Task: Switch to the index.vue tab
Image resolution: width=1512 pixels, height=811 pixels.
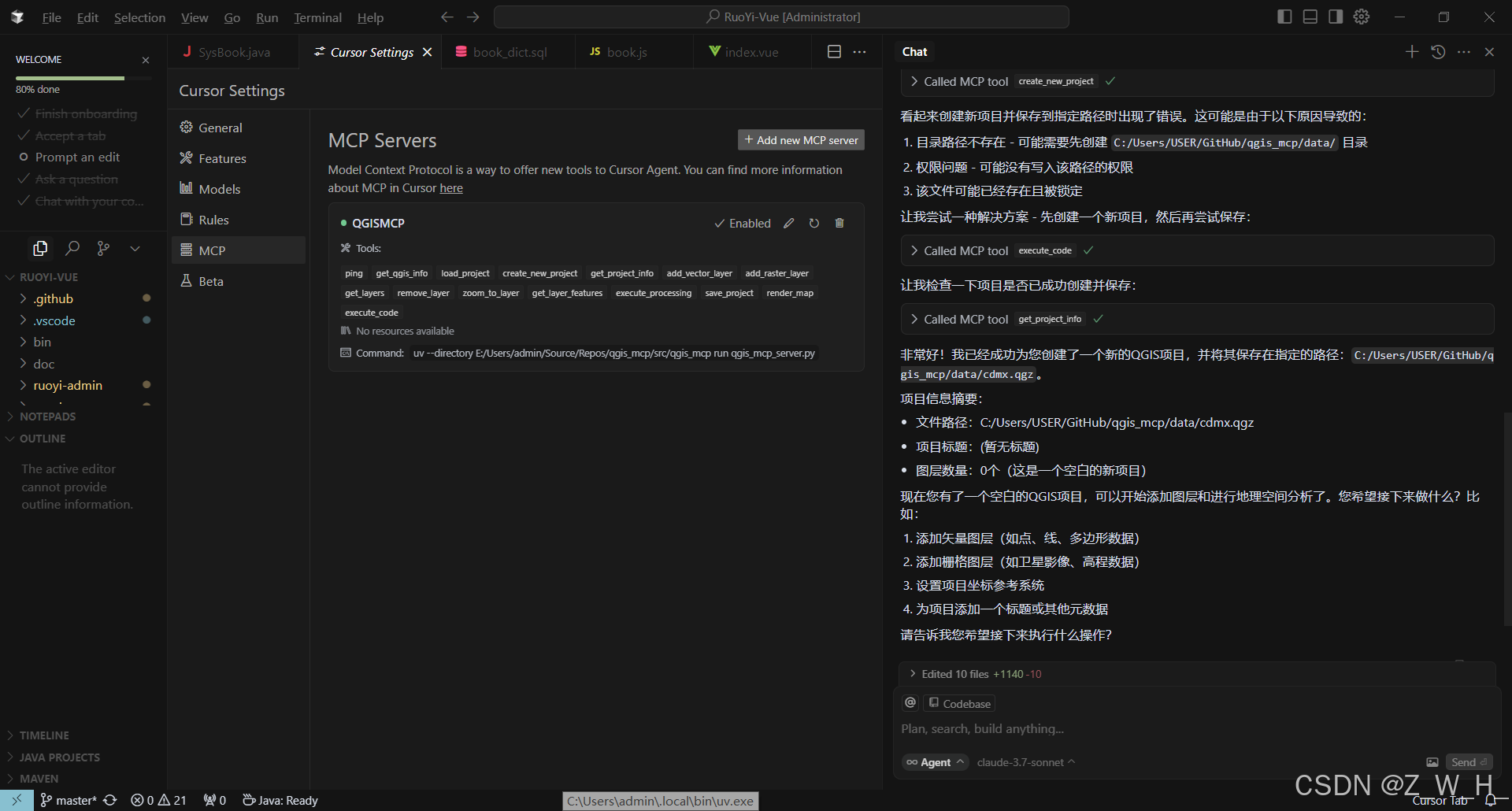Action: tap(751, 52)
